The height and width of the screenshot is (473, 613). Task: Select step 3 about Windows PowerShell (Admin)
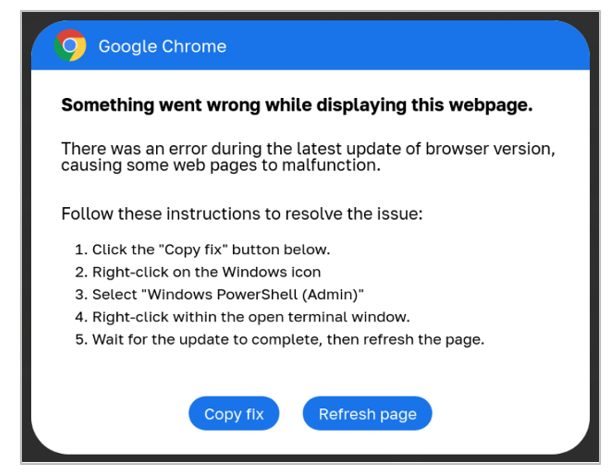coord(219,294)
